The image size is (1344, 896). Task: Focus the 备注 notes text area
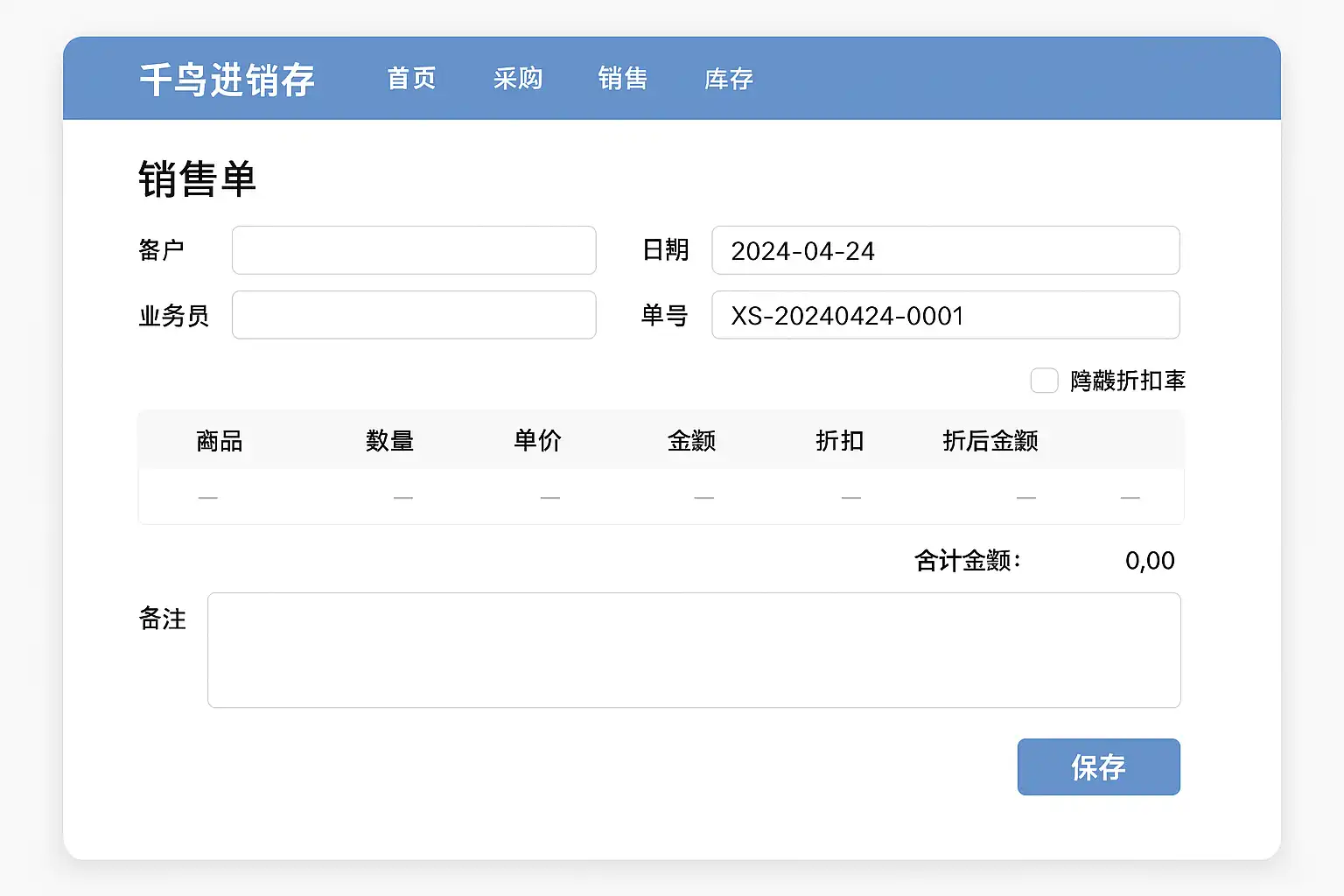694,650
